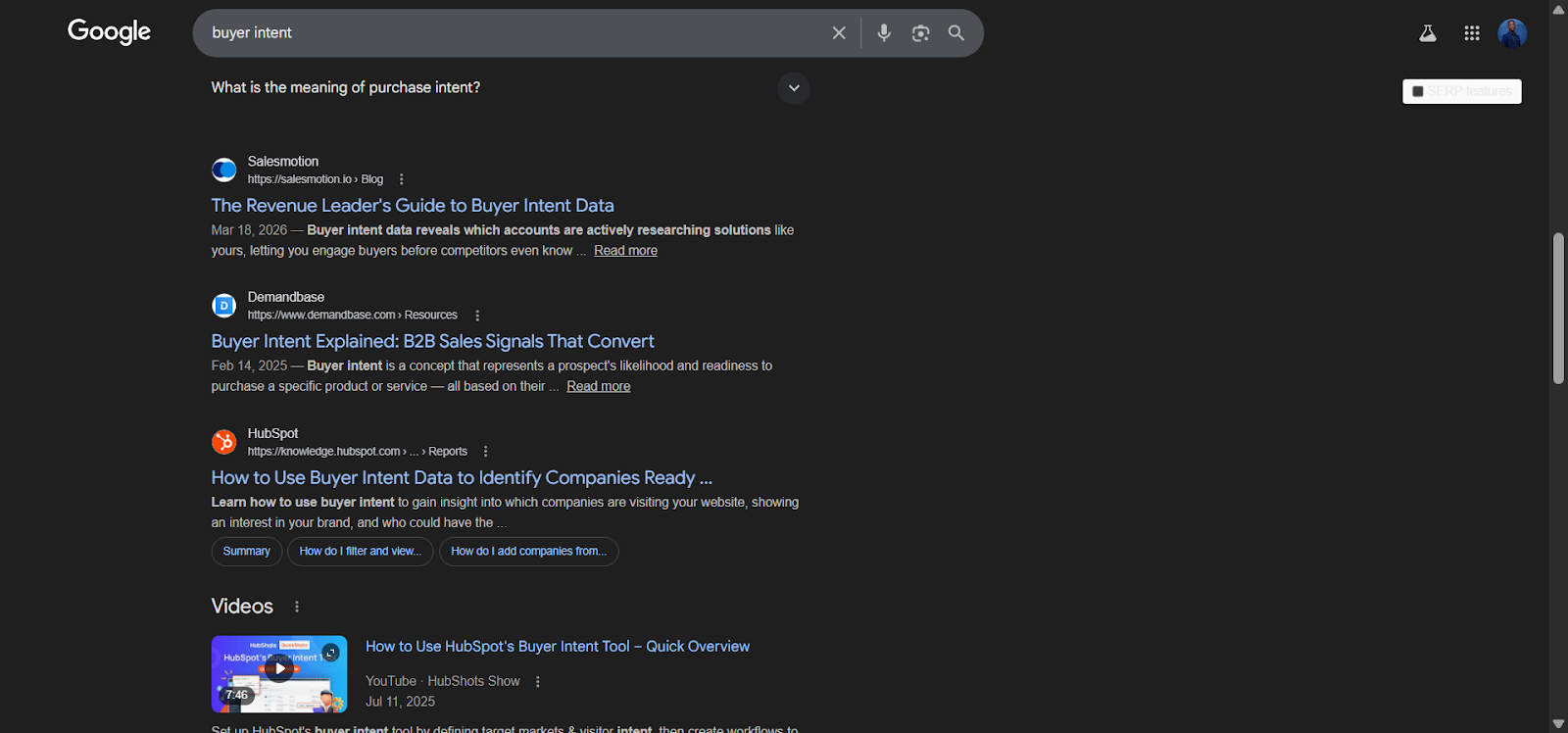
Task: Go to Google home via the logo
Action: (109, 32)
